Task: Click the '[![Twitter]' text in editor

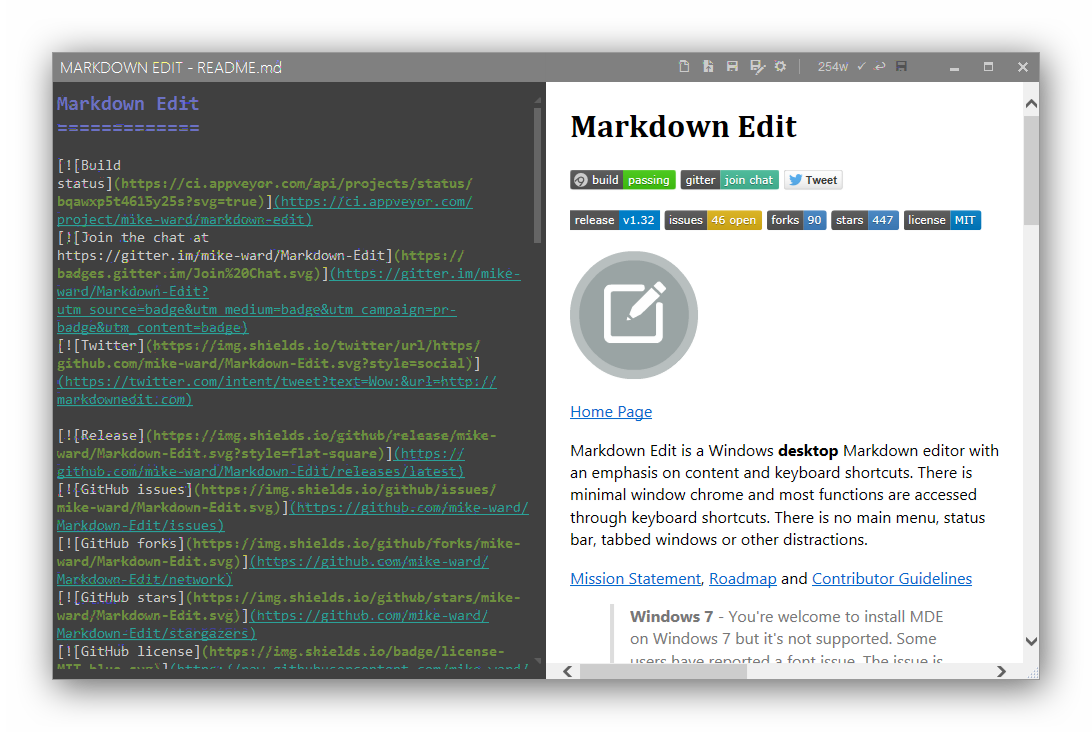Action: 101,345
